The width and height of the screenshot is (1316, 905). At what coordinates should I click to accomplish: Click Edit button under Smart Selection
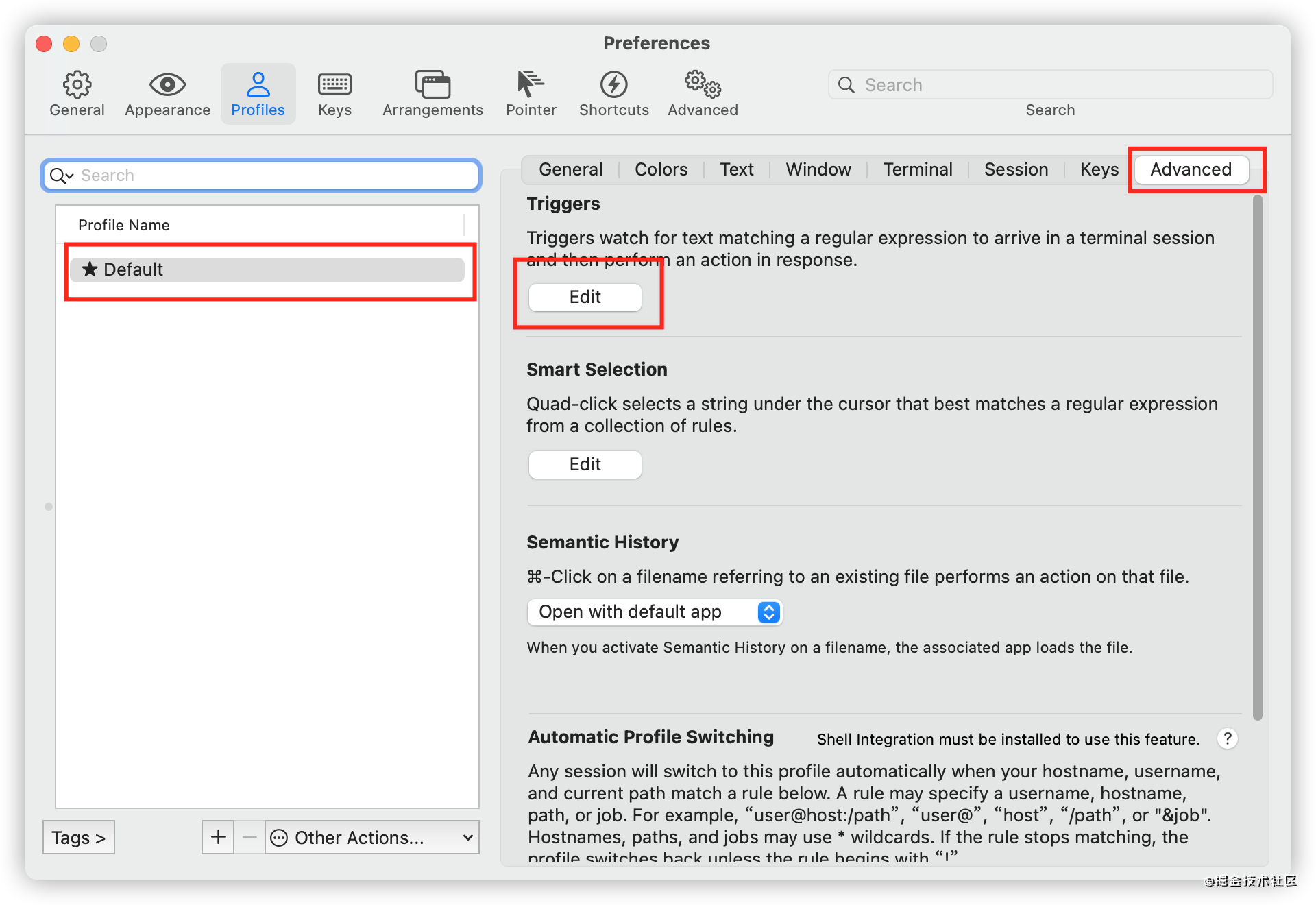point(585,464)
